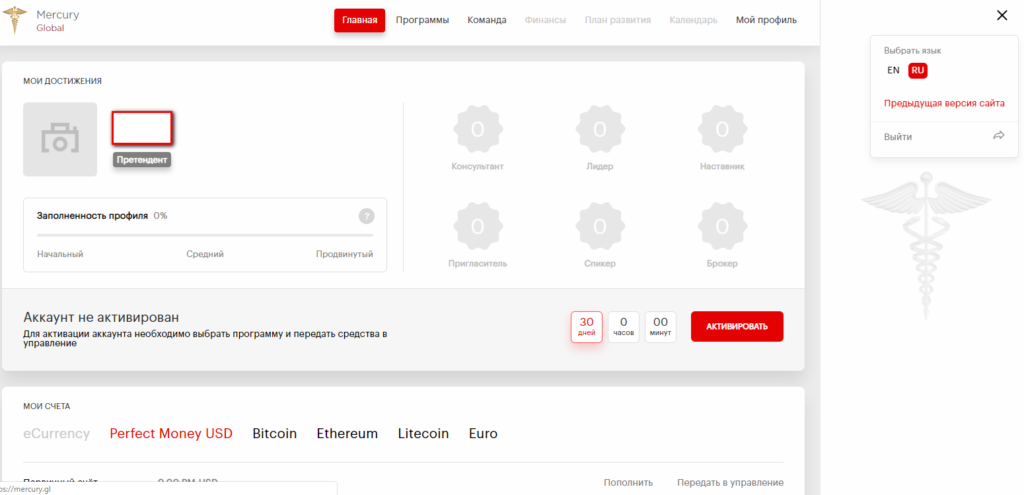
Task: Click the Заполненность профиля label
Action: coord(92,216)
